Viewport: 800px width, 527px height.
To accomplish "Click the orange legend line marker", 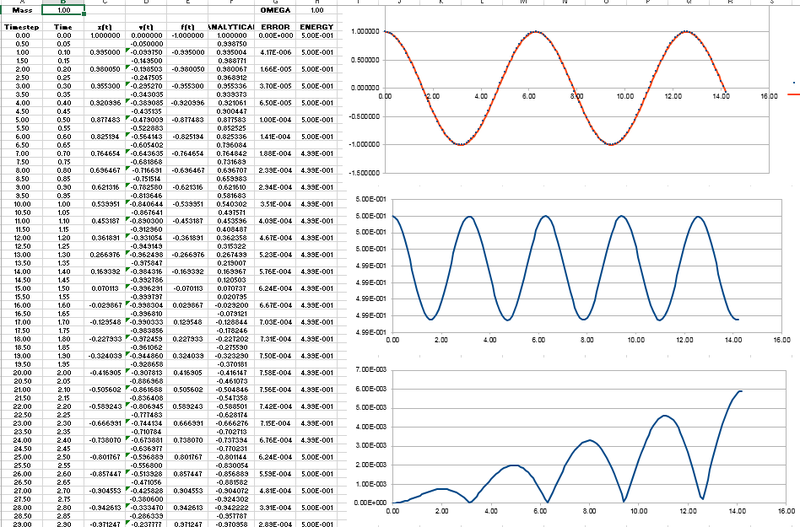I will click(x=794, y=95).
